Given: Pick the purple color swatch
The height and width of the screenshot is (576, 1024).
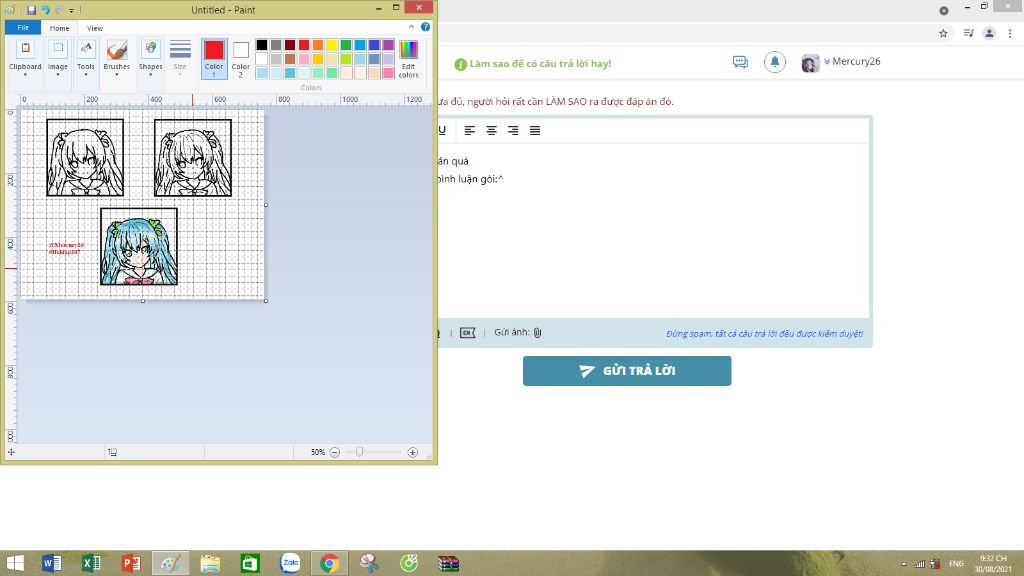Looking at the screenshot, I should pos(389,45).
